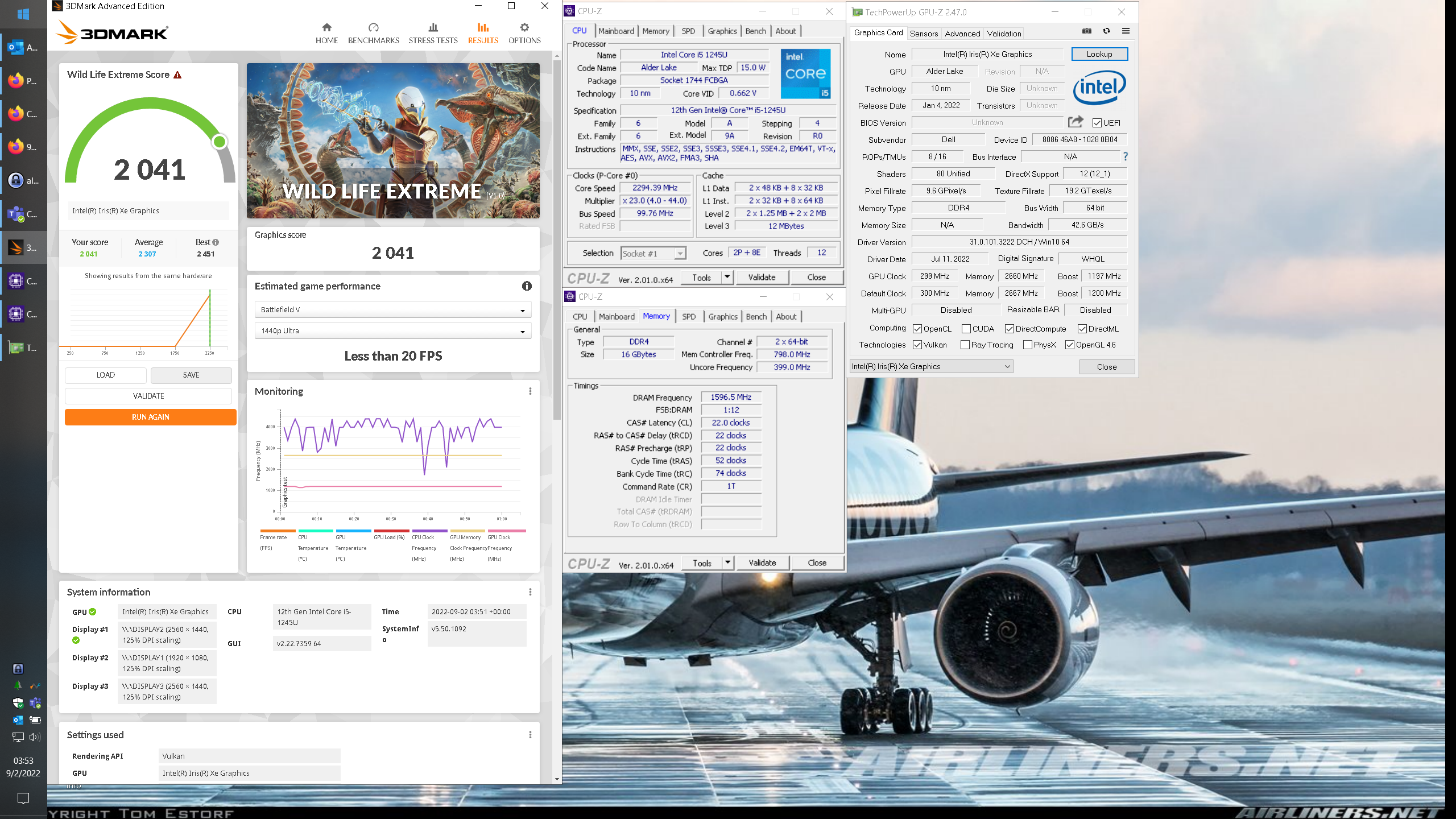Go to 3DMark BENCHMARKS section
This screenshot has width=1456, height=819.
[373, 34]
